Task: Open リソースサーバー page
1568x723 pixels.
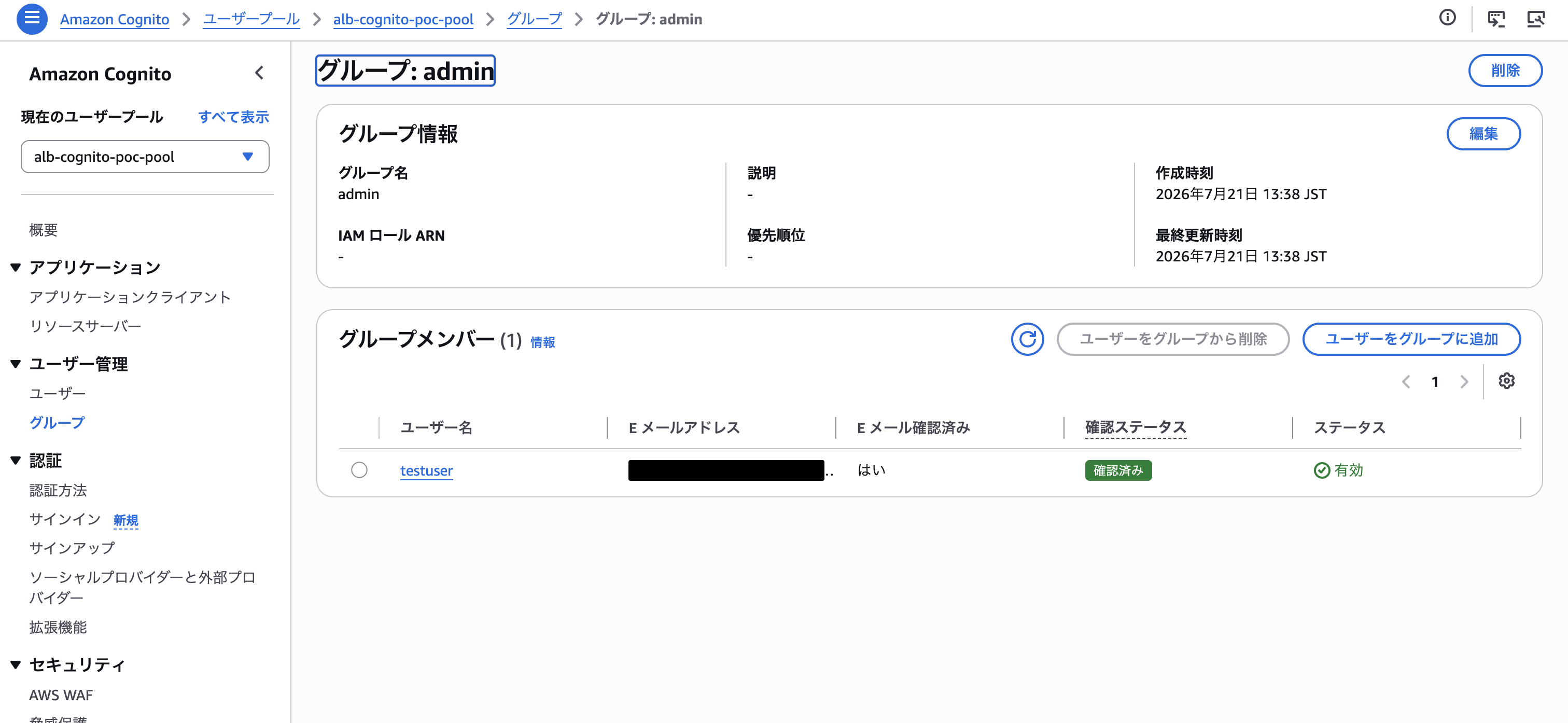Action: click(x=85, y=326)
